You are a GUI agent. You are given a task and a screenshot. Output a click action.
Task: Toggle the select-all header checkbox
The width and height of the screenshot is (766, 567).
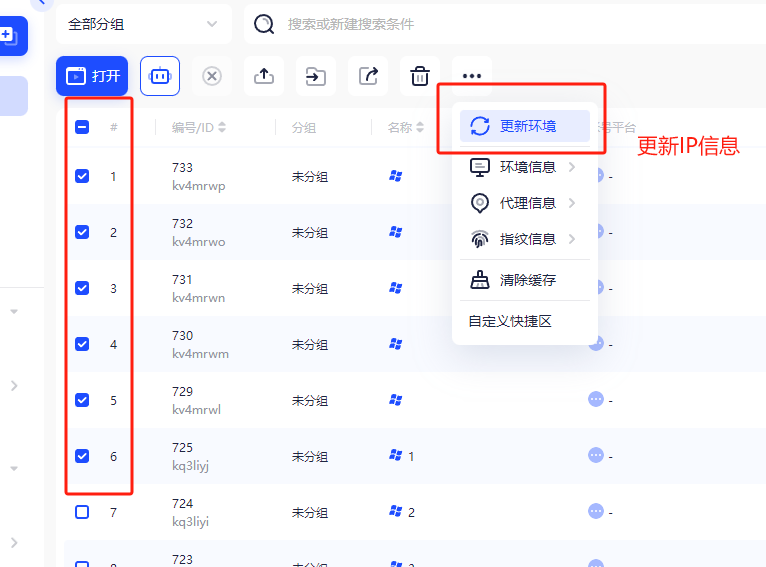[82, 127]
